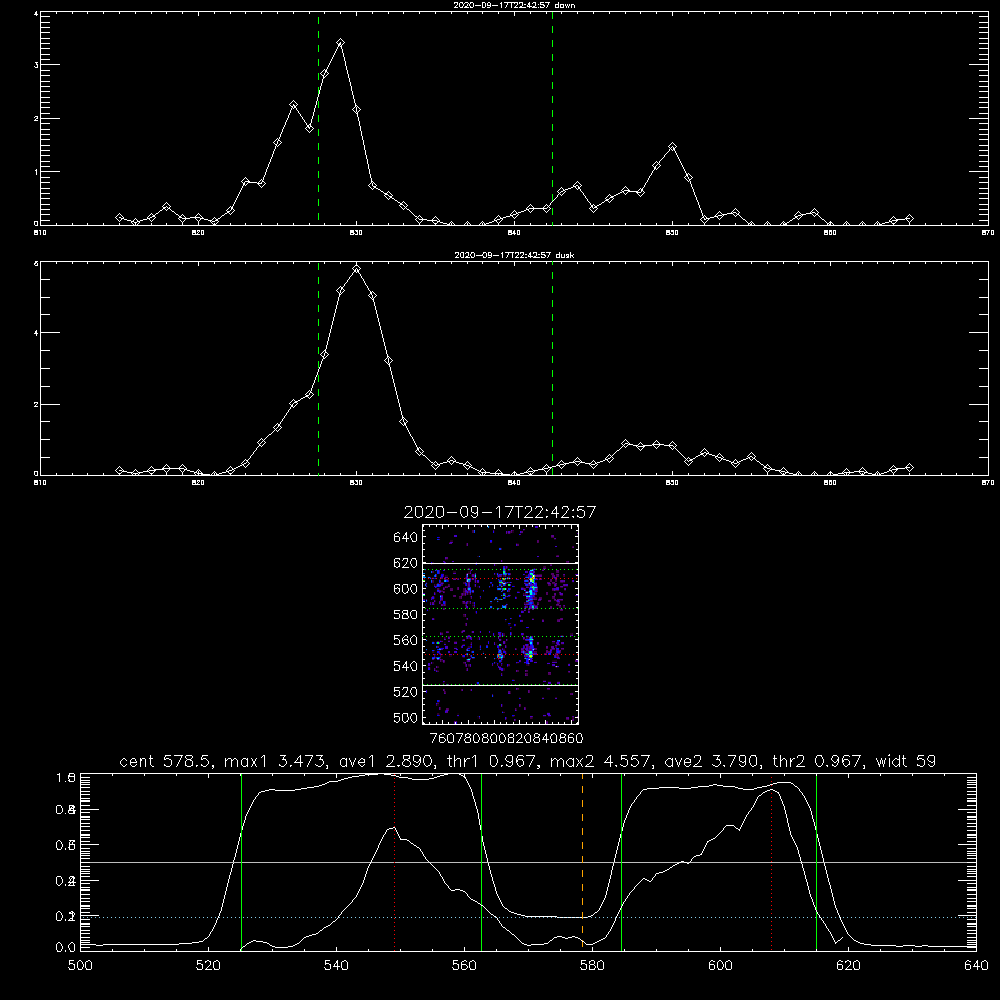The width and height of the screenshot is (1000, 1000).
Task: Click bottom plot x-axis label 520
Action: [208, 966]
